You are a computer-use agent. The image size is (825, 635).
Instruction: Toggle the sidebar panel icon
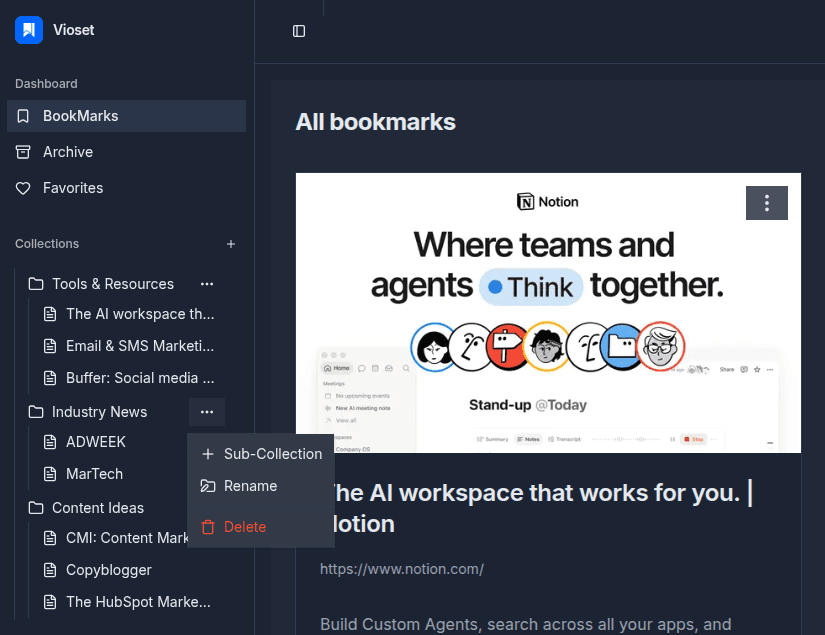click(x=299, y=31)
